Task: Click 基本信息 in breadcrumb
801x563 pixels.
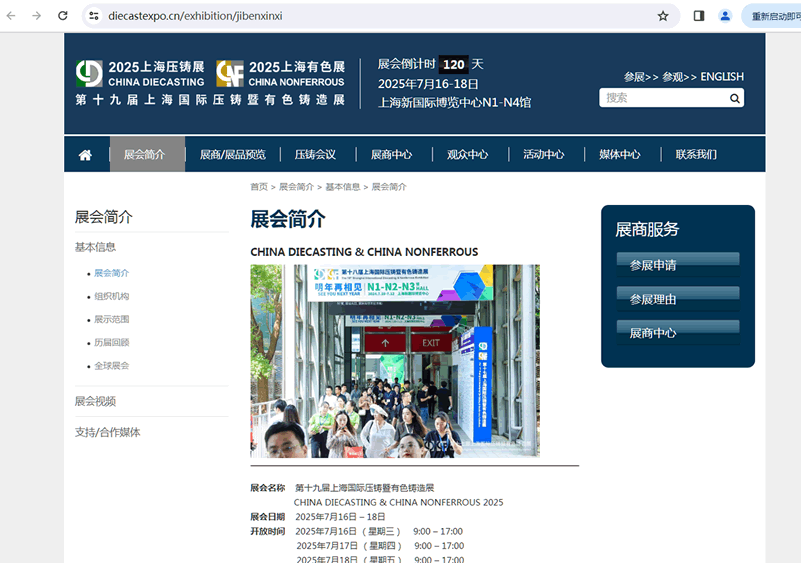Action: click(x=343, y=187)
